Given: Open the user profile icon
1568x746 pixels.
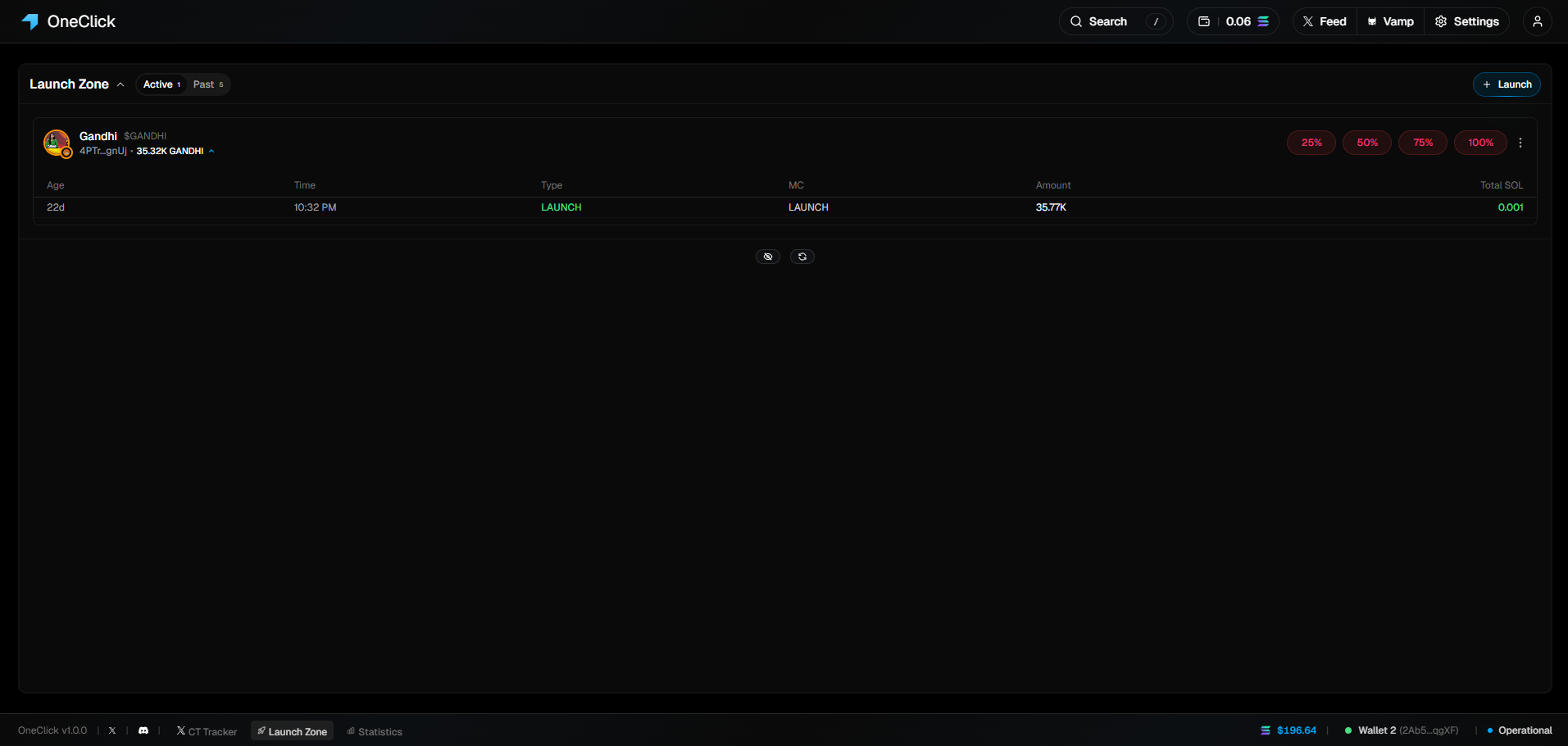Looking at the screenshot, I should [1538, 21].
